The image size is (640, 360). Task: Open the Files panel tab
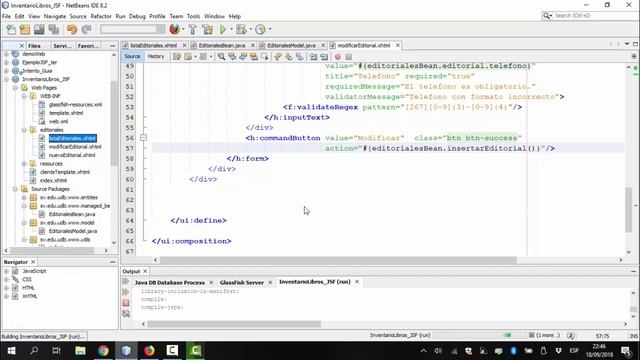tap(34, 46)
